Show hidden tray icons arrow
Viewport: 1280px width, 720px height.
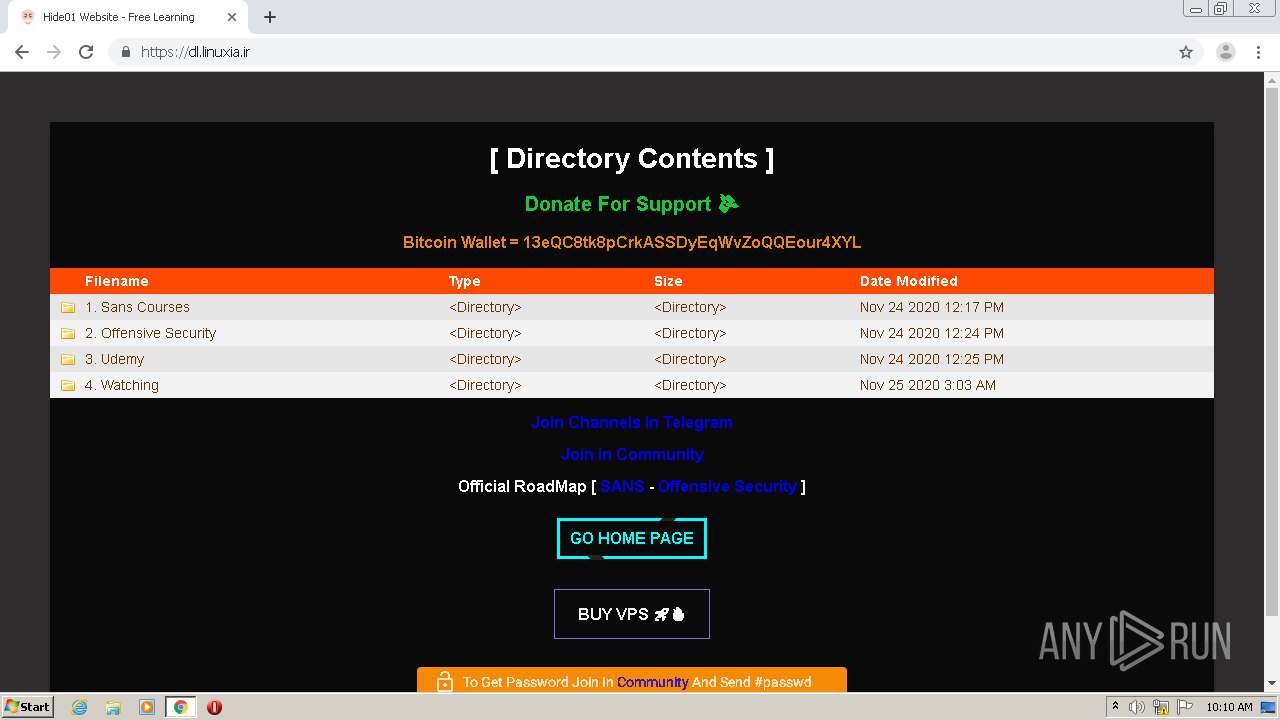coord(1115,706)
